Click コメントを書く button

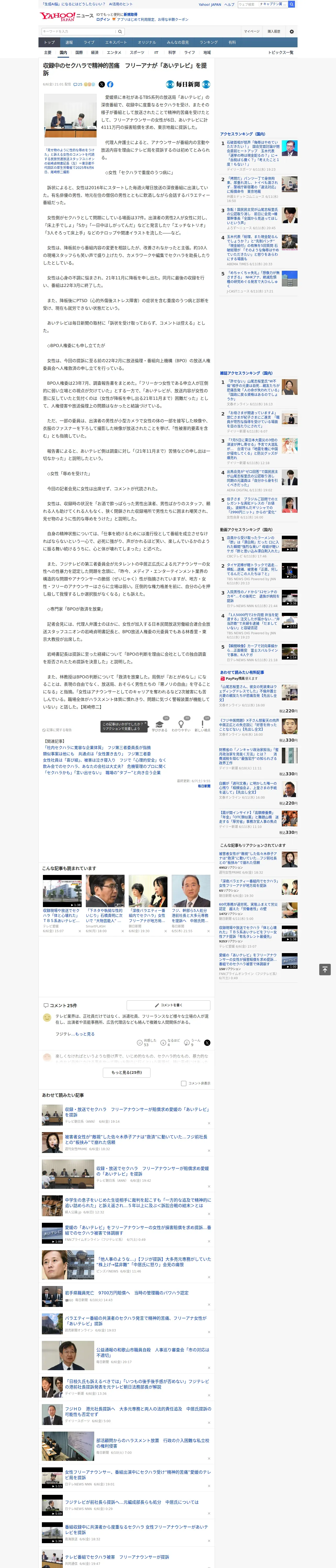168,1006
